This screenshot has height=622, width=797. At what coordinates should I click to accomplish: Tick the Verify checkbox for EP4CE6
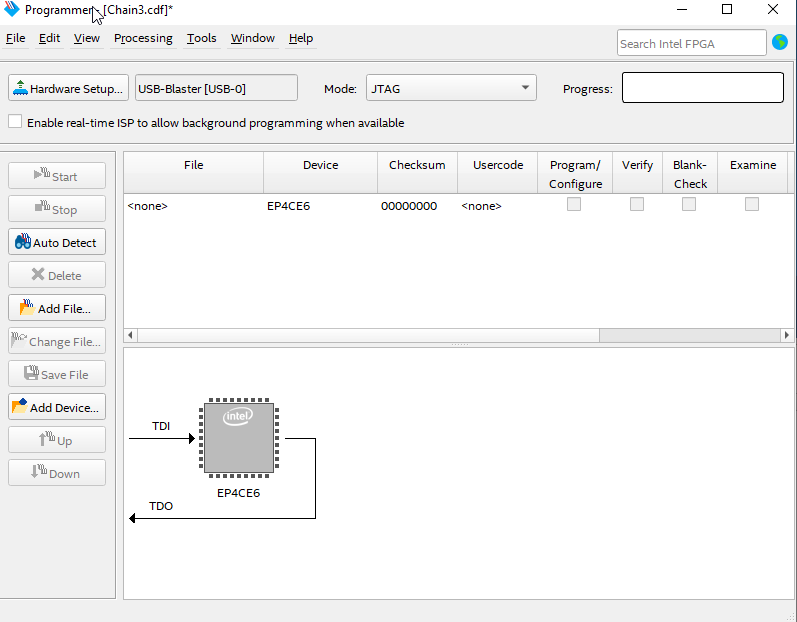pos(636,205)
